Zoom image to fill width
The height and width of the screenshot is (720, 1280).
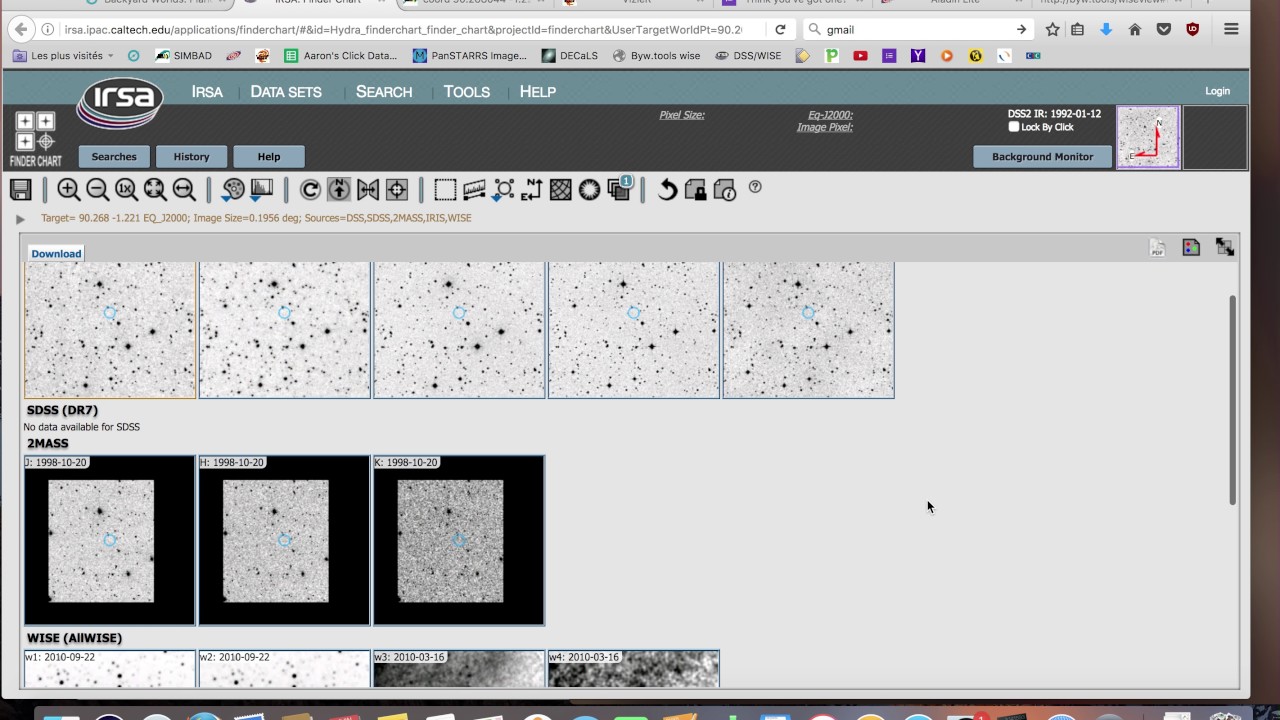pyautogui.click(x=184, y=189)
